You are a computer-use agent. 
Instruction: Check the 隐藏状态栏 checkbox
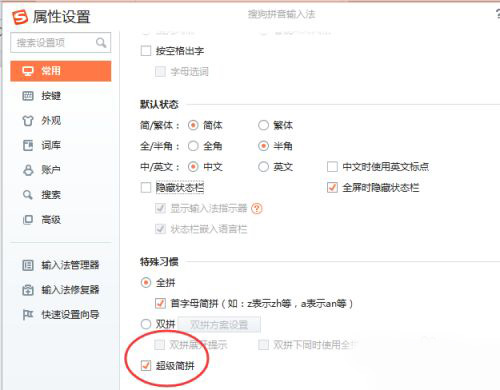coord(146,188)
